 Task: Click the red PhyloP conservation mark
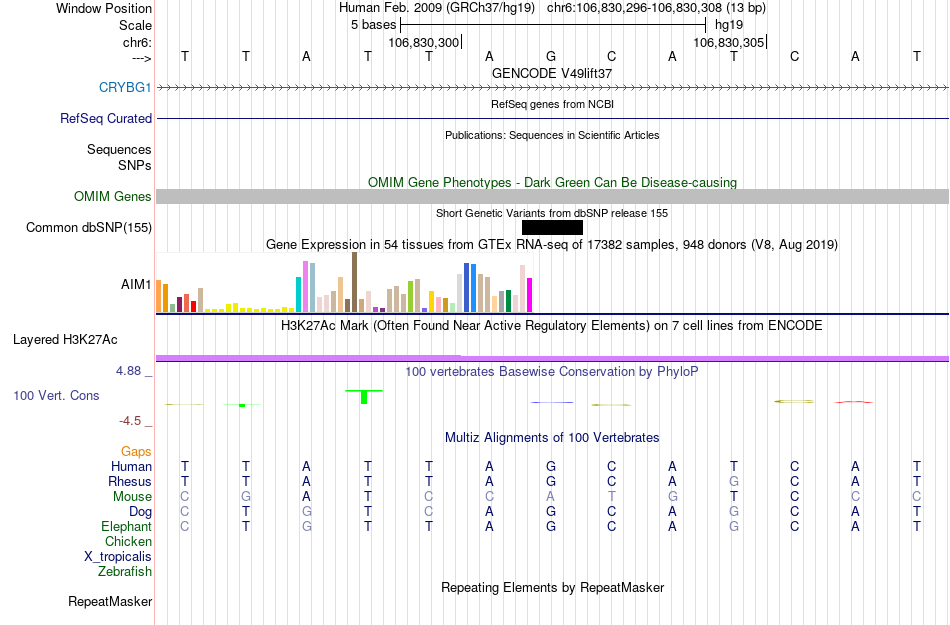pos(853,402)
